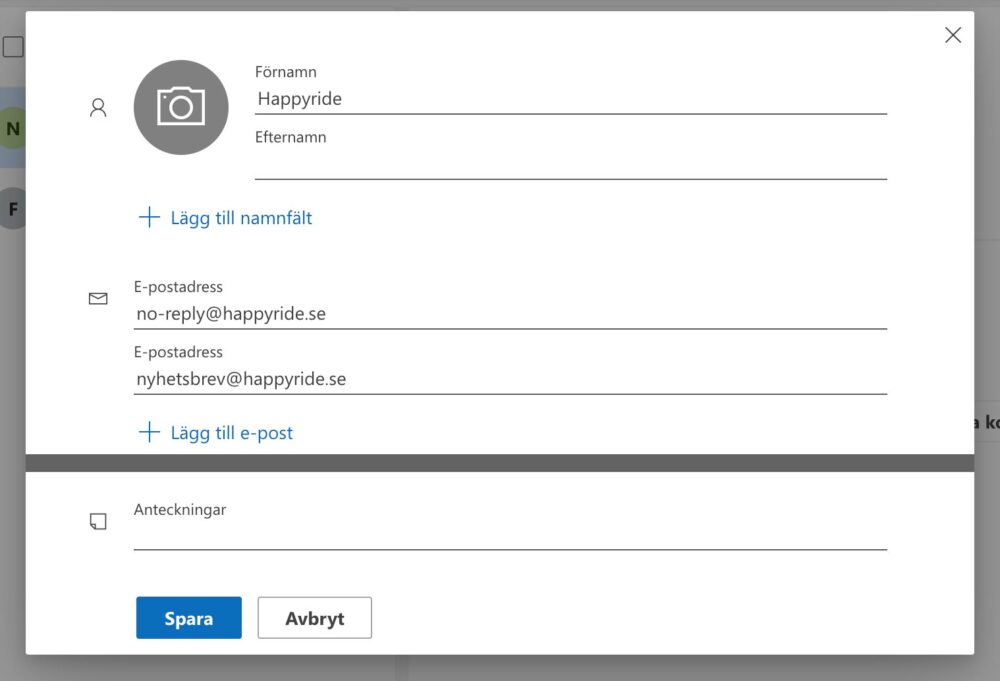
Task: Click the plus icon next to Lägg till namnfält
Action: click(149, 217)
